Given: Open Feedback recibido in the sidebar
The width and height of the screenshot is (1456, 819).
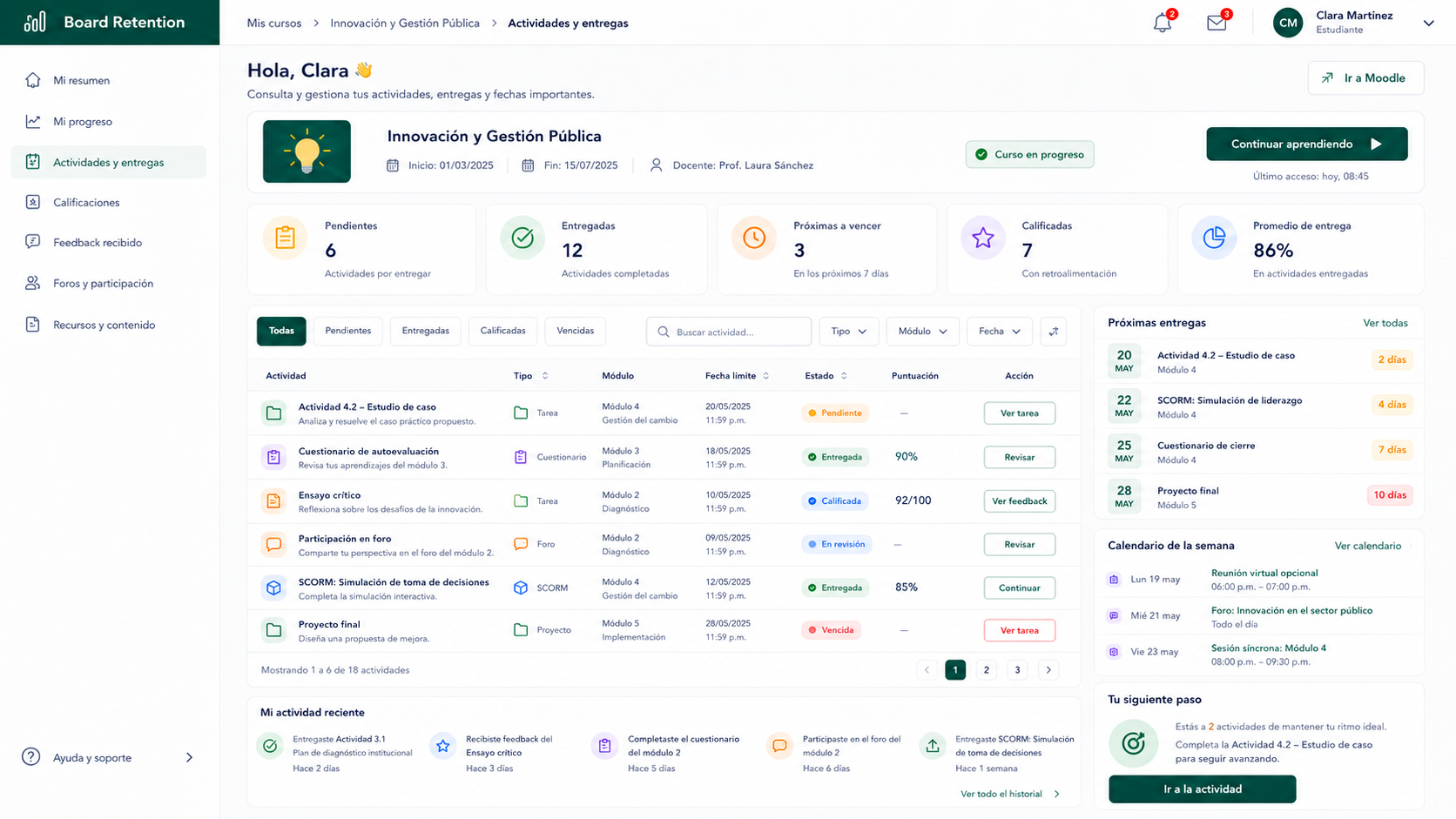Looking at the screenshot, I should 98,243.
